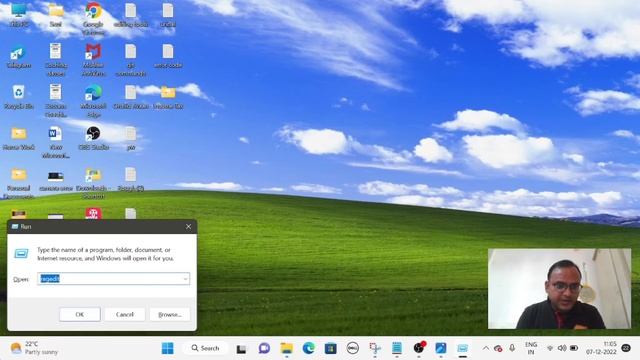Open Recycle Bin on desktop
Viewport: 640px width, 360px height.
pos(19,97)
